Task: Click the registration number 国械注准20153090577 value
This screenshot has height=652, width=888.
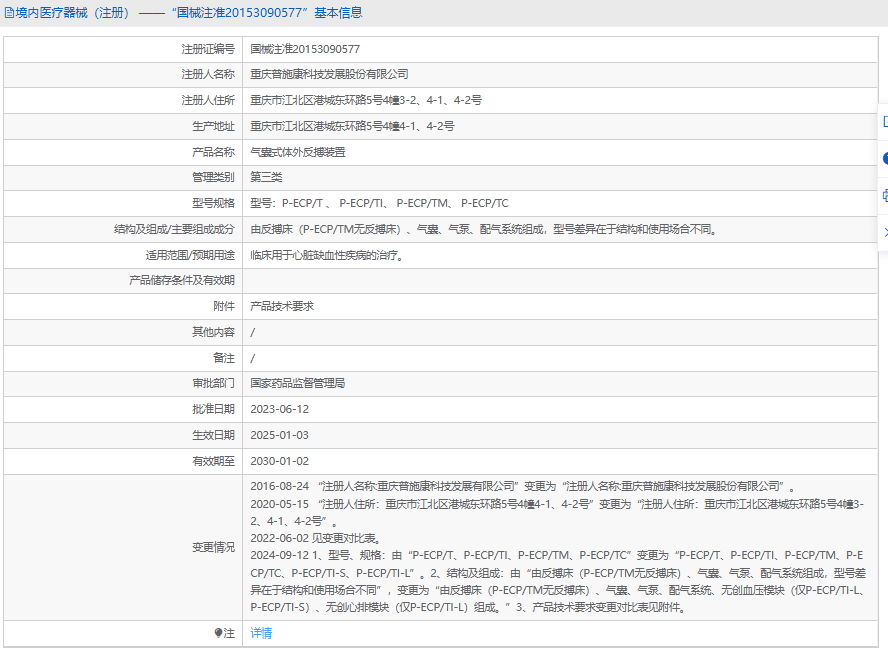Action: (305, 49)
